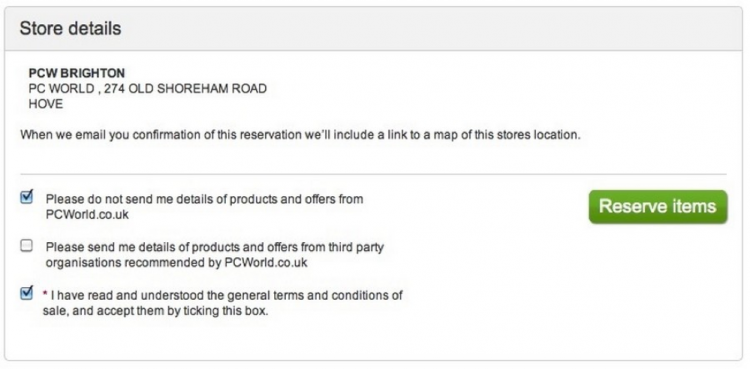Click the 'Please do not send me details' label
The image size is (750, 369).
point(204,206)
